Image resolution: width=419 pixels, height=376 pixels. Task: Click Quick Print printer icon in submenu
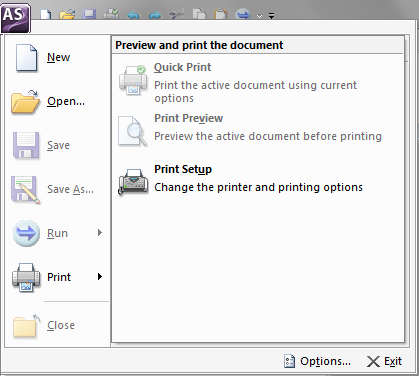[x=133, y=80]
